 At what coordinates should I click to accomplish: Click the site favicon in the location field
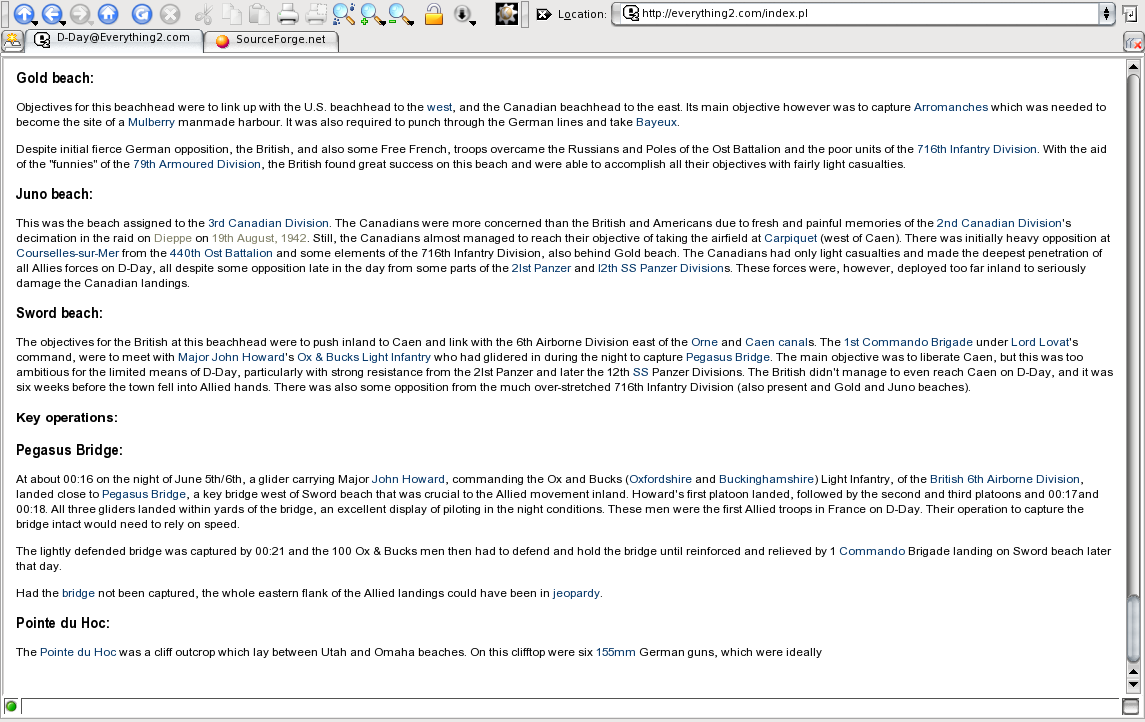(x=631, y=13)
